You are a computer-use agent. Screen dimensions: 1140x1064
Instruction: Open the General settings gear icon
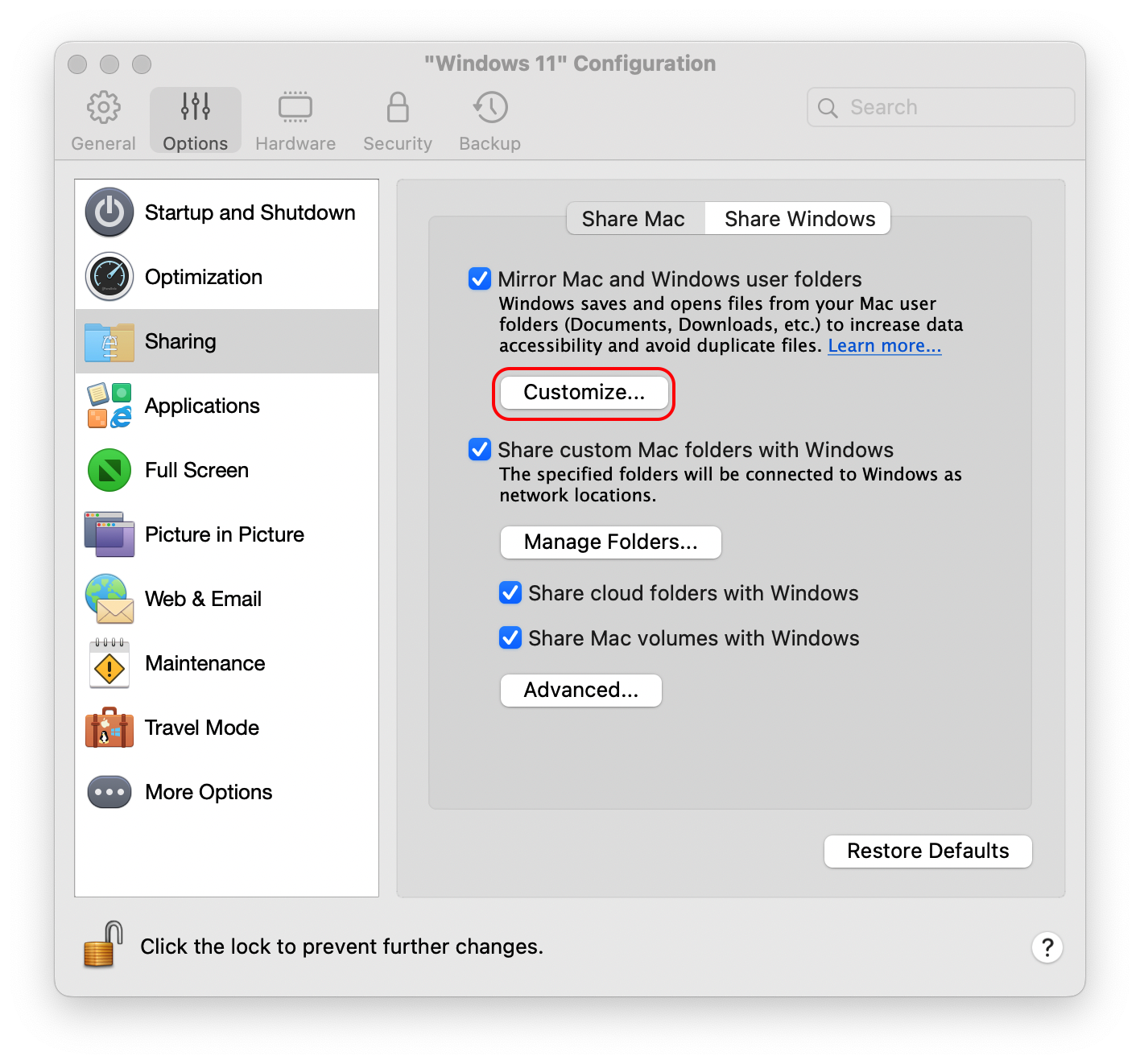point(103,108)
